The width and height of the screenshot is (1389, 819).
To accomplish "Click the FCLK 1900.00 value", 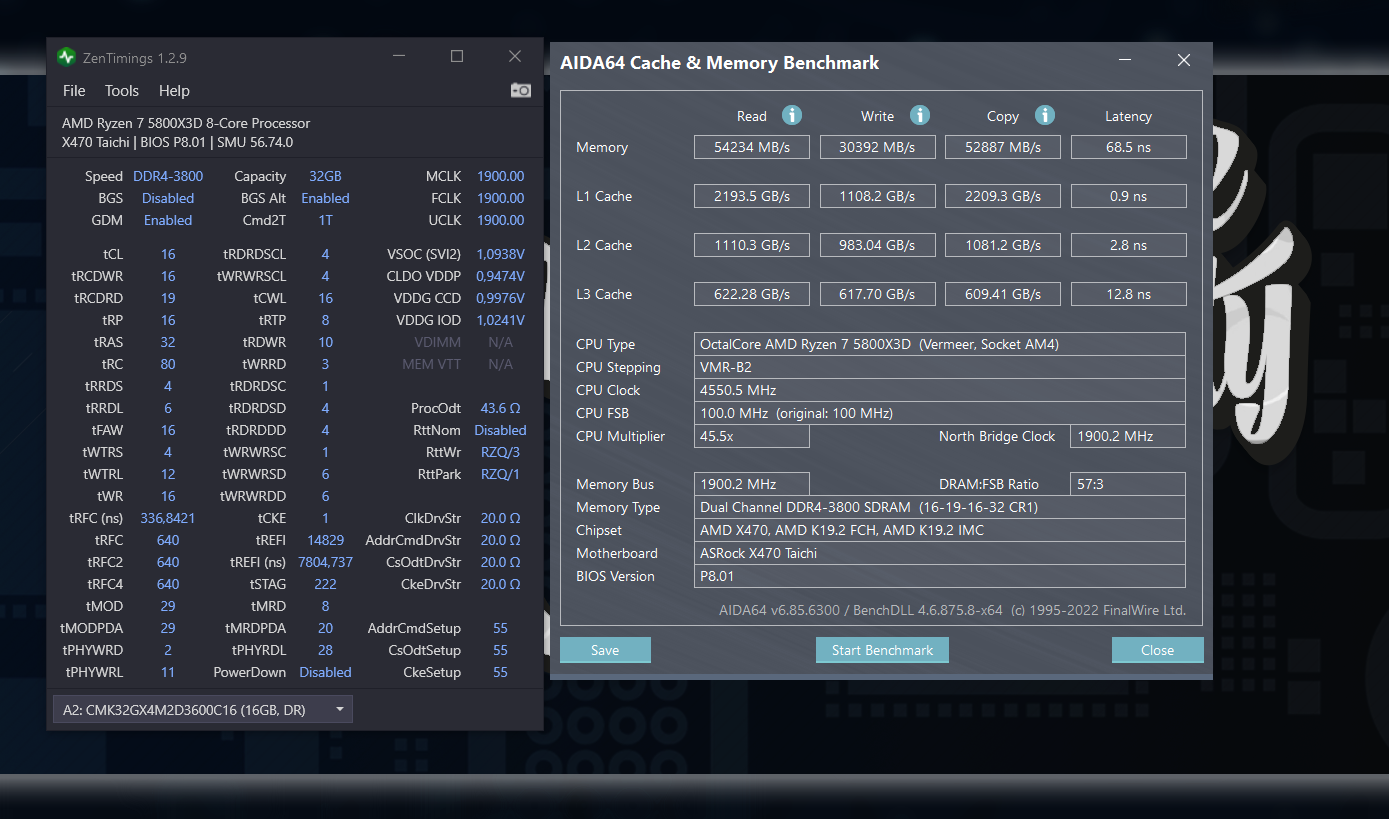I will click(500, 198).
